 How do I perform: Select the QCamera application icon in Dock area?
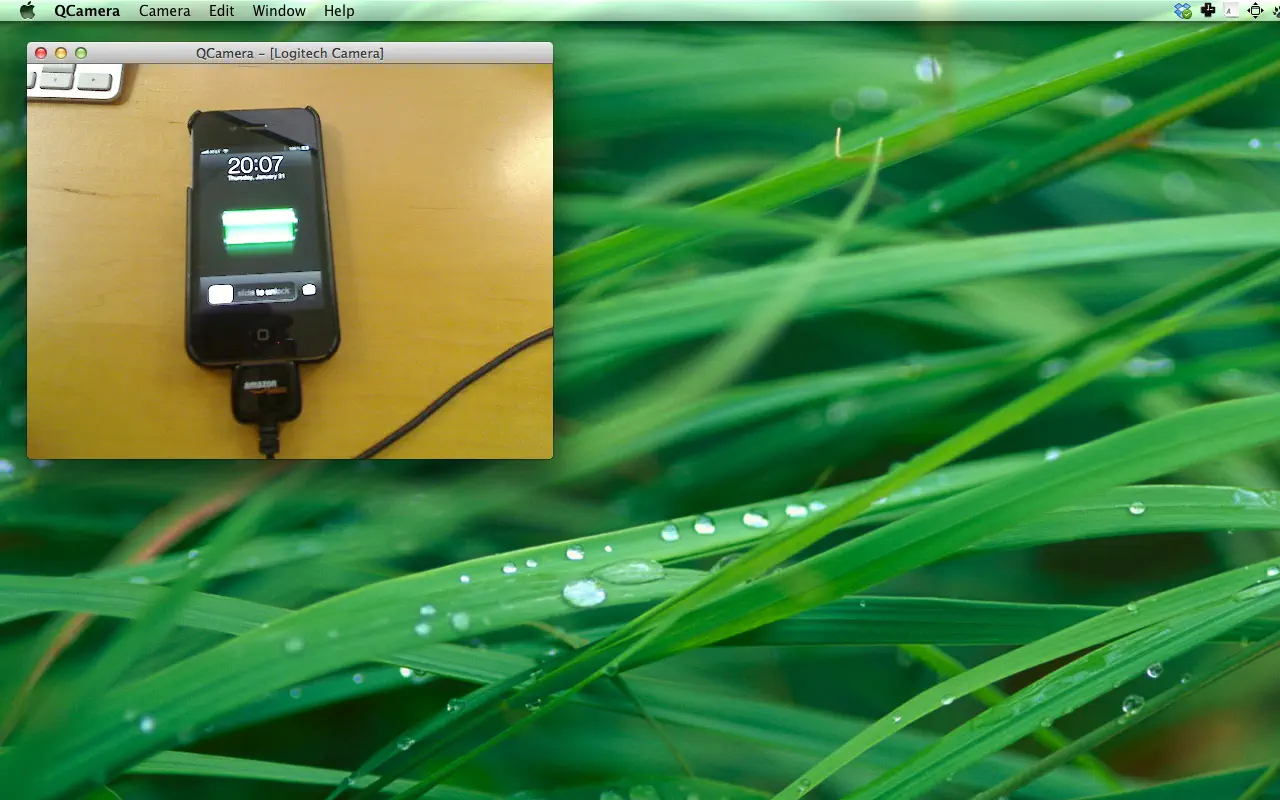point(87,10)
